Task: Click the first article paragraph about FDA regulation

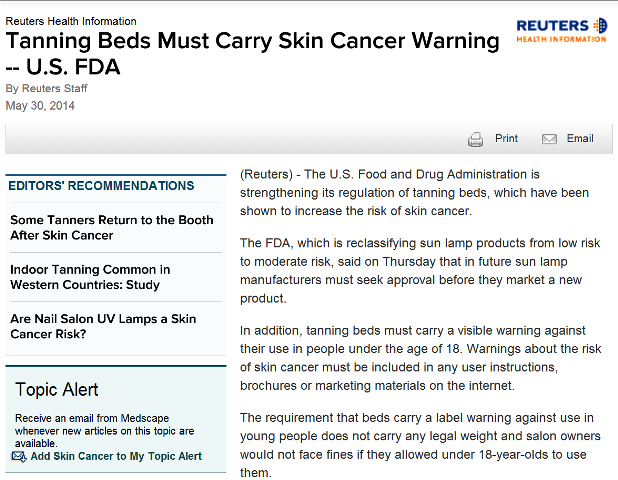Action: (x=414, y=193)
